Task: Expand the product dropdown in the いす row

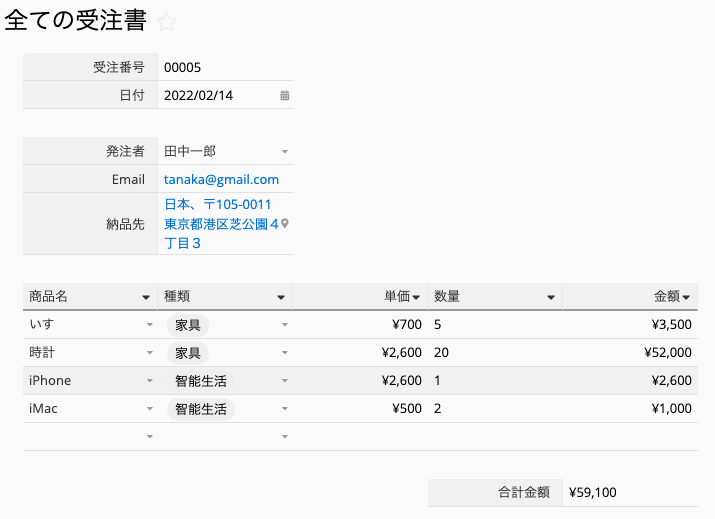Action: coord(150,325)
